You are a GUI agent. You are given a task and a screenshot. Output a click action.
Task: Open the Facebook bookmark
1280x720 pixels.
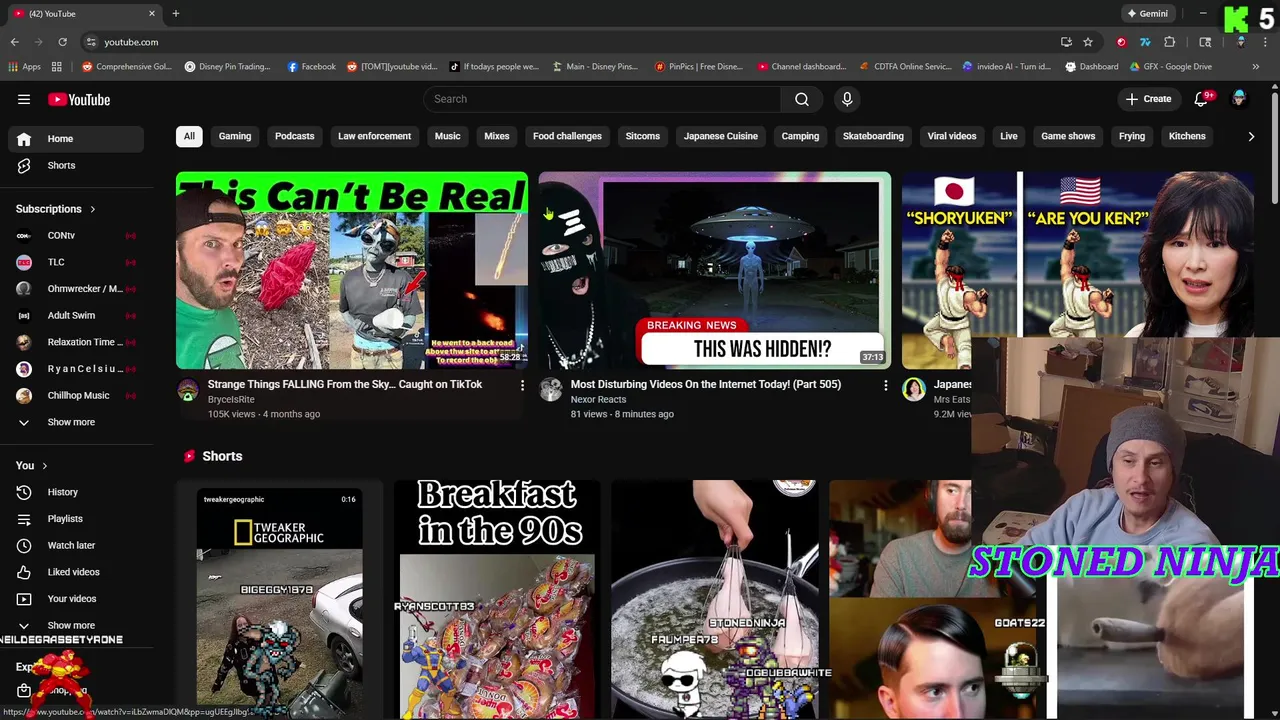[312, 67]
